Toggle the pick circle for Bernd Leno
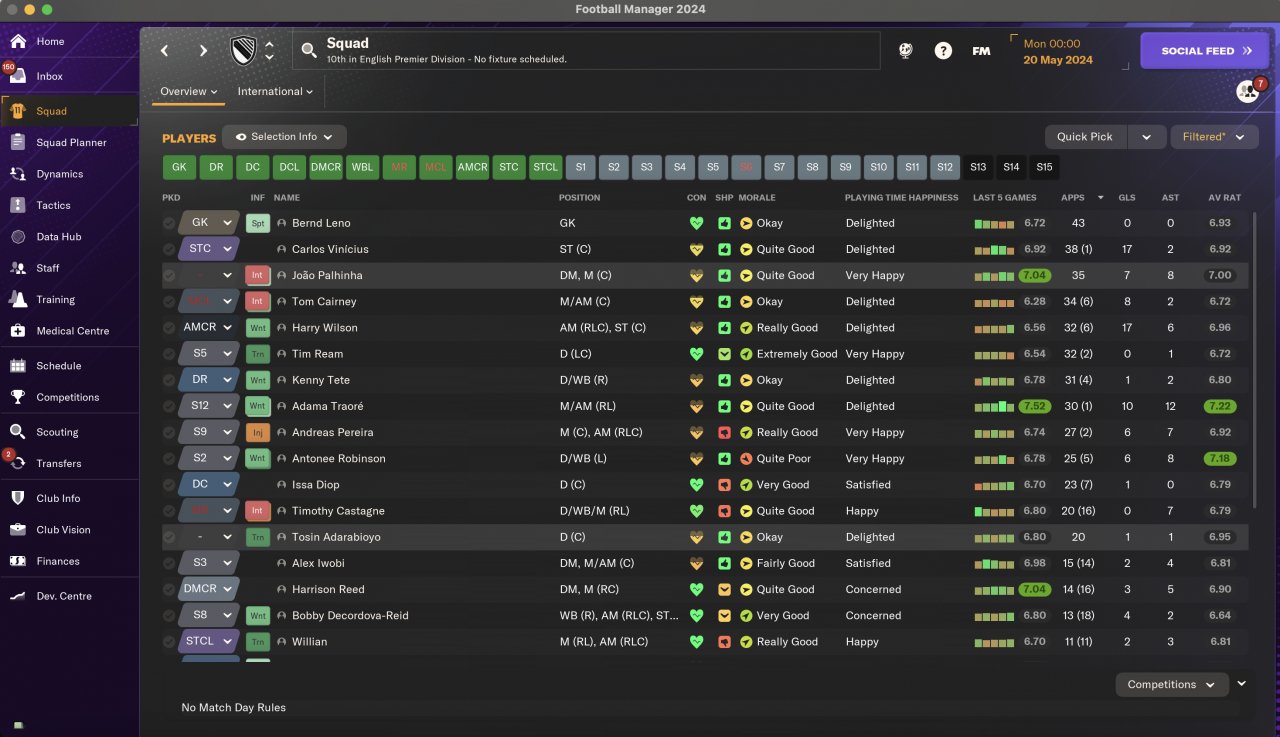This screenshot has height=737, width=1280. point(169,223)
